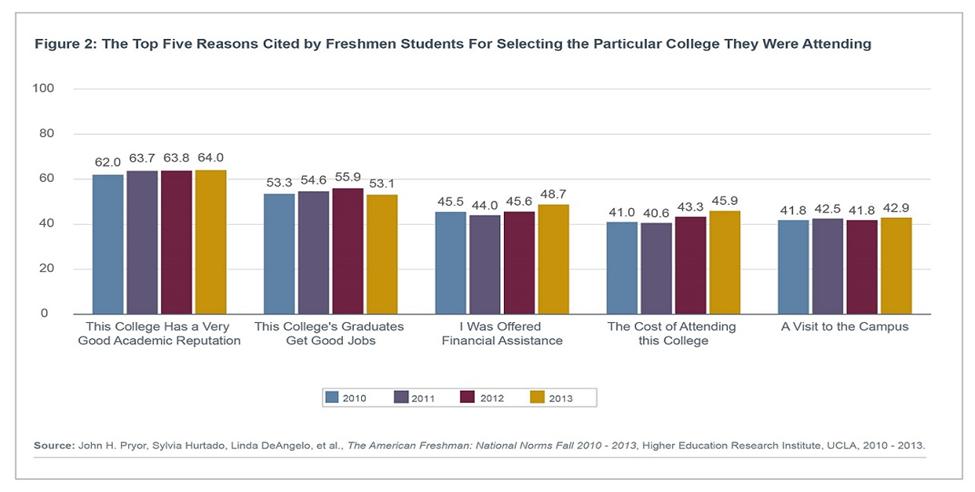The height and width of the screenshot is (492, 975).
Task: Click the 48.7 data label
Action: coord(554,192)
